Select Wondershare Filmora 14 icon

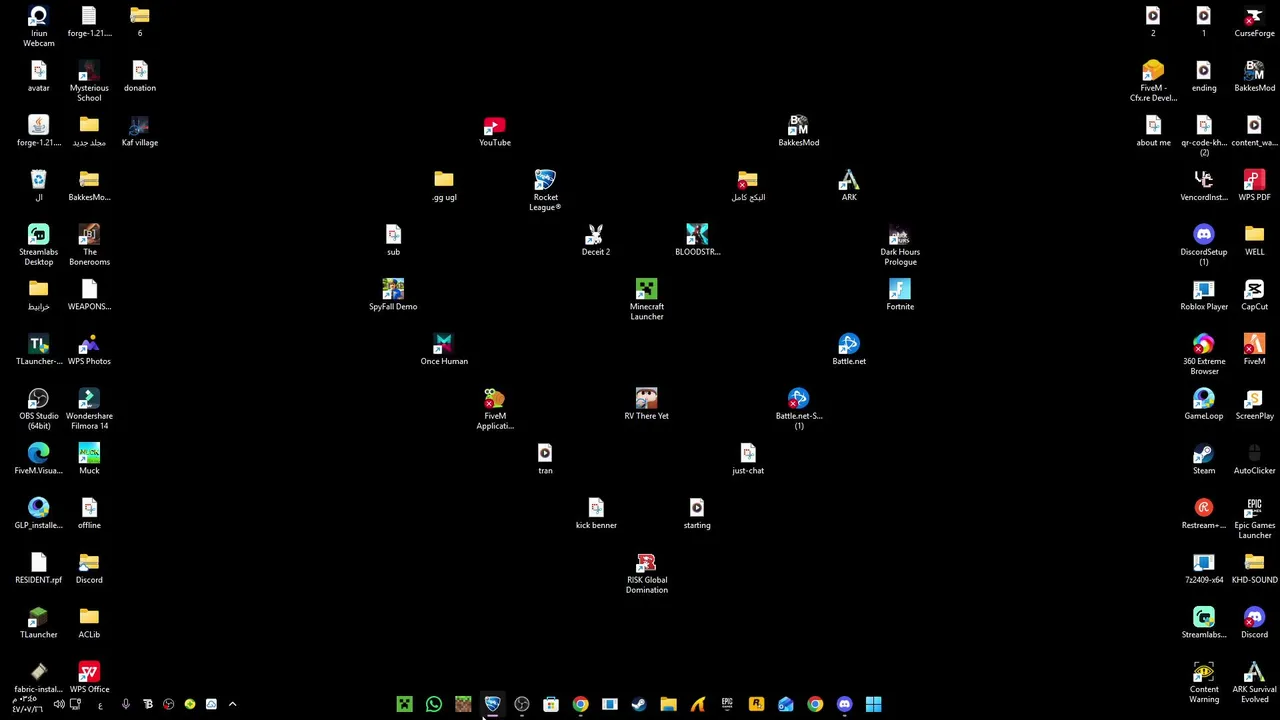[x=89, y=409]
